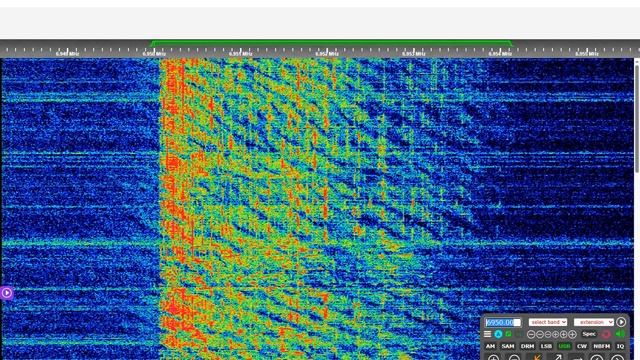
Task: Click the 6.950 MHz label on frequency scale
Action: click(154, 53)
